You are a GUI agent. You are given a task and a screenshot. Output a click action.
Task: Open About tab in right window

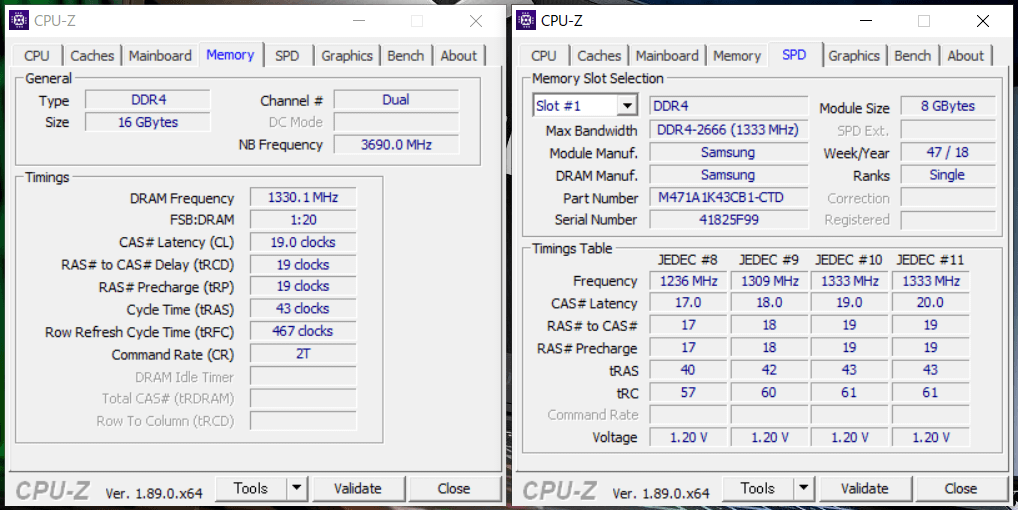(x=965, y=56)
